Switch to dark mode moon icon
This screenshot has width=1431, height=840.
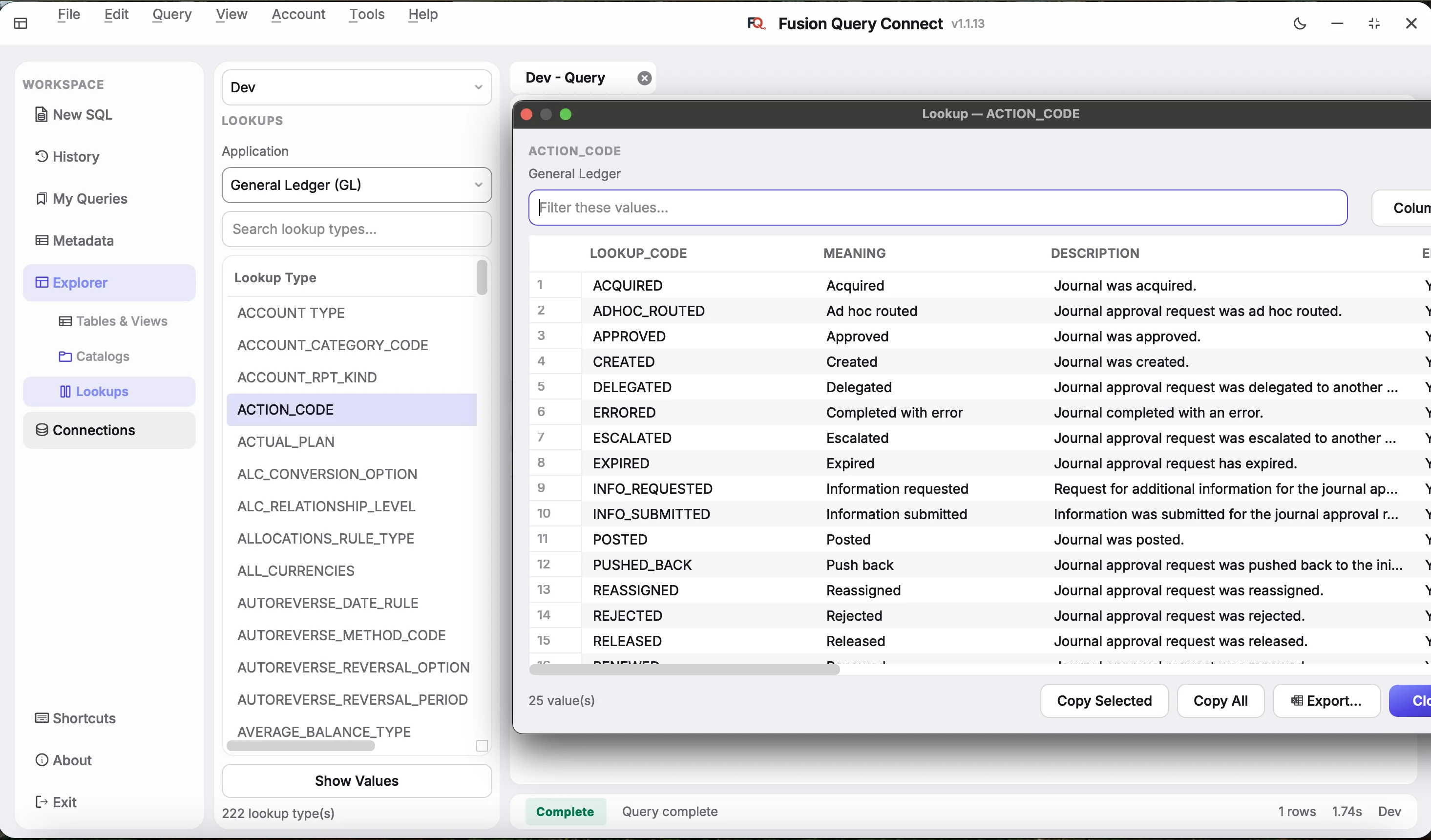1300,23
